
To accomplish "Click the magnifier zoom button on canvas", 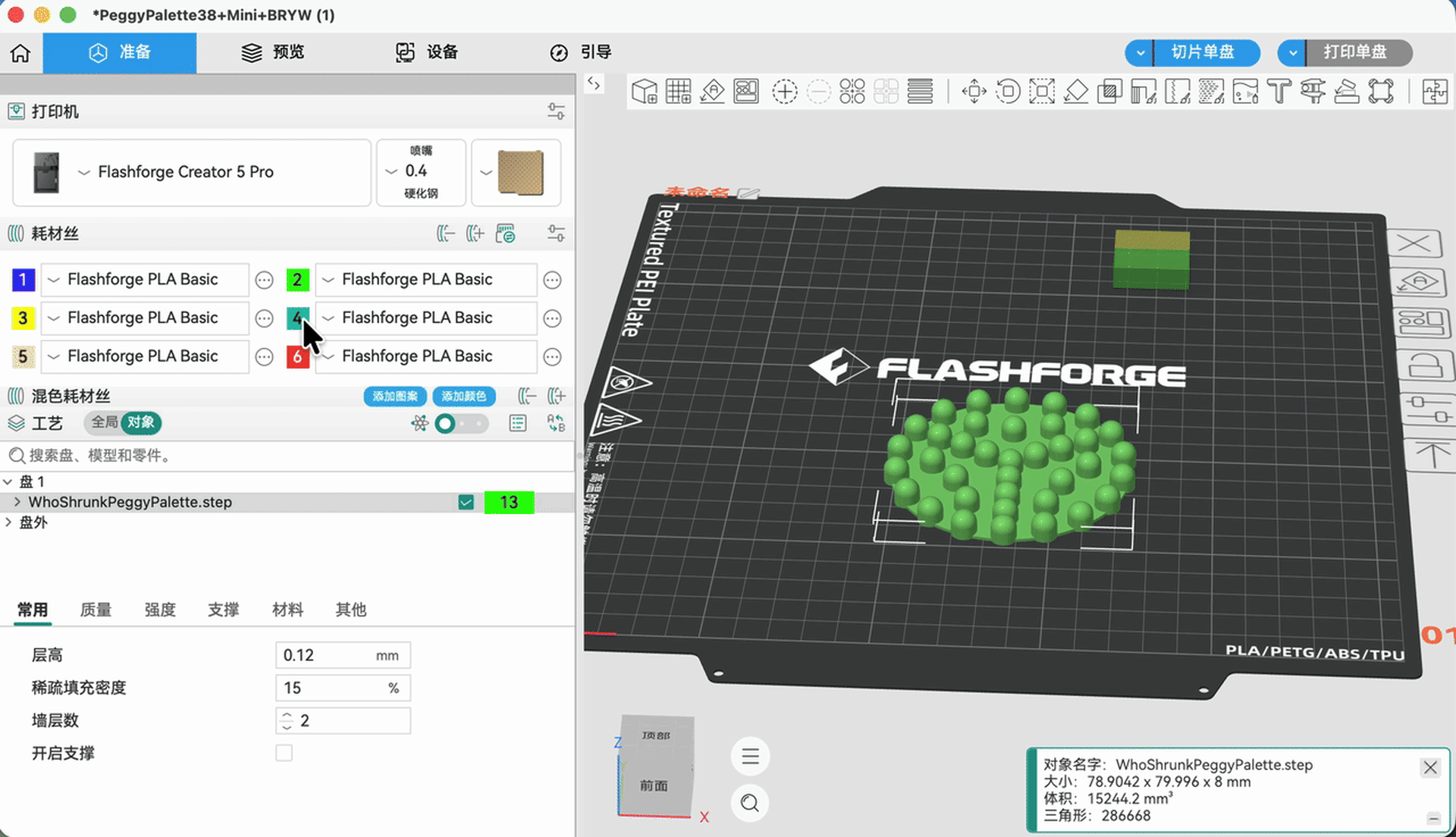I will tap(750, 803).
